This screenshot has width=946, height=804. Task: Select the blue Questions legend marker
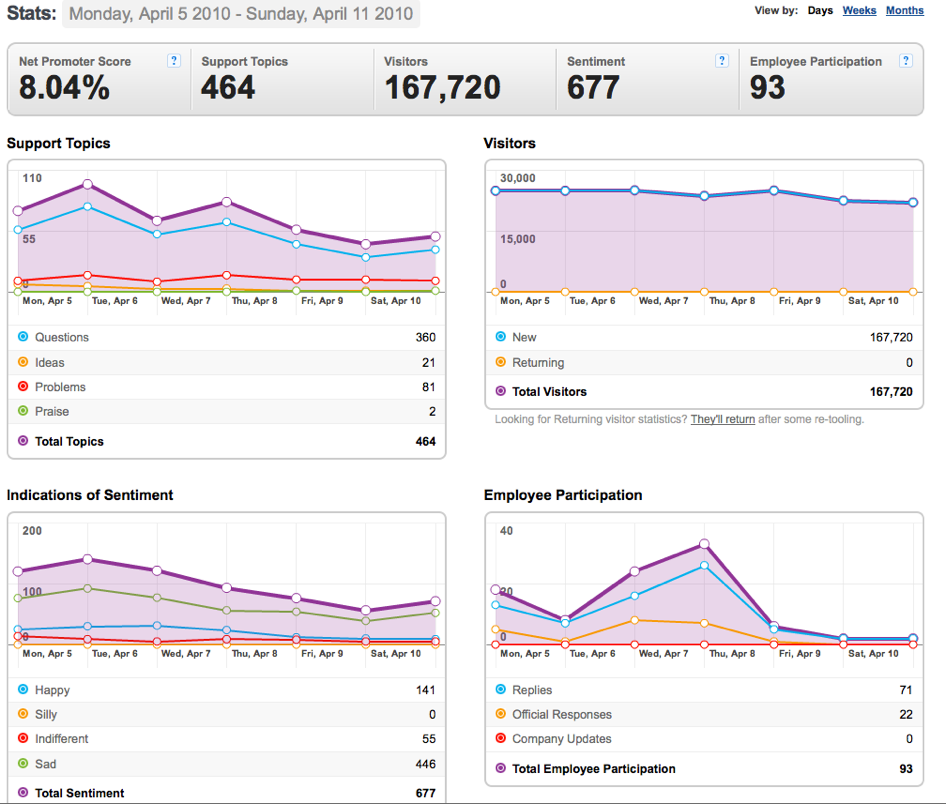(x=23, y=337)
